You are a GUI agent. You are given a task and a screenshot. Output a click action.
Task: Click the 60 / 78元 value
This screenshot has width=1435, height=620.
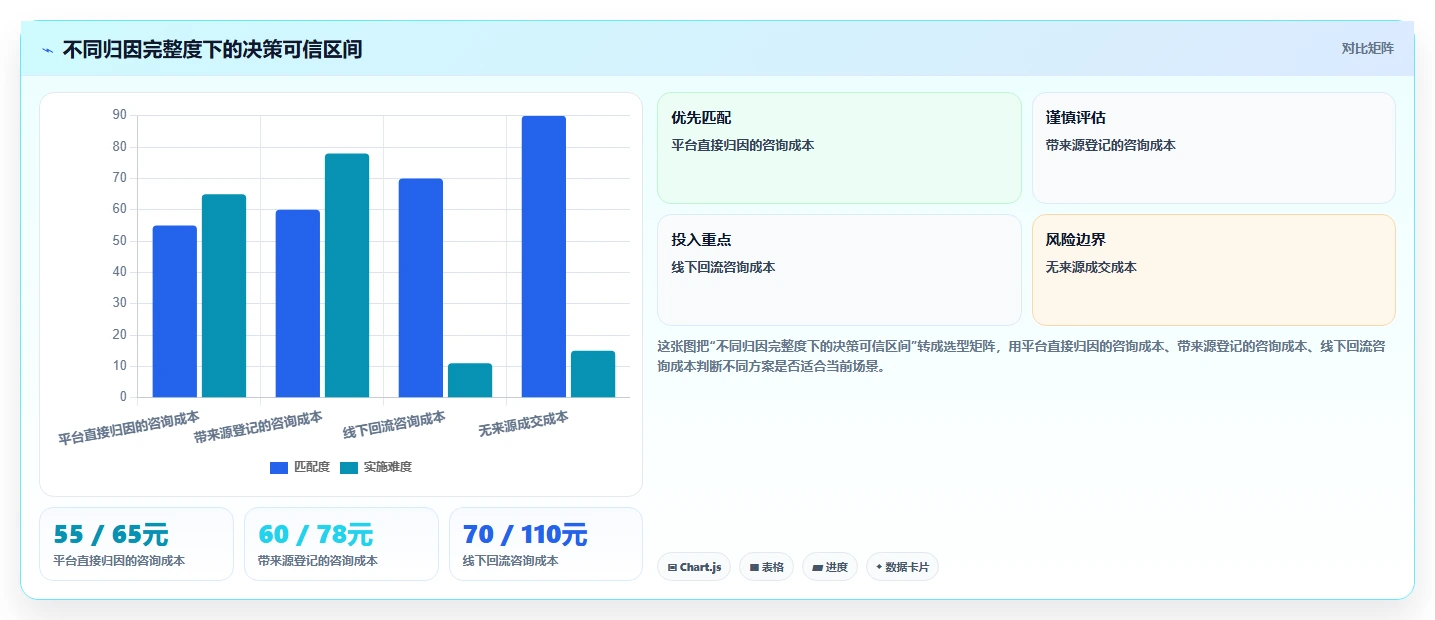click(315, 534)
